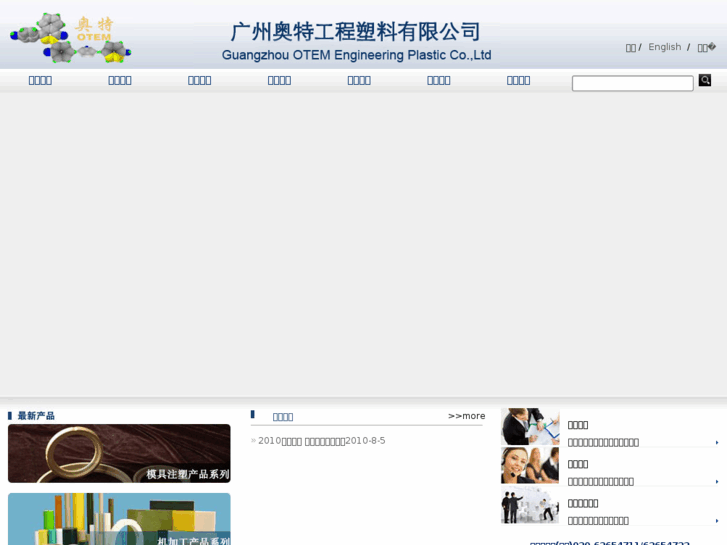Open the navigation item nearest the search box
727x545 pixels.
click(x=518, y=81)
